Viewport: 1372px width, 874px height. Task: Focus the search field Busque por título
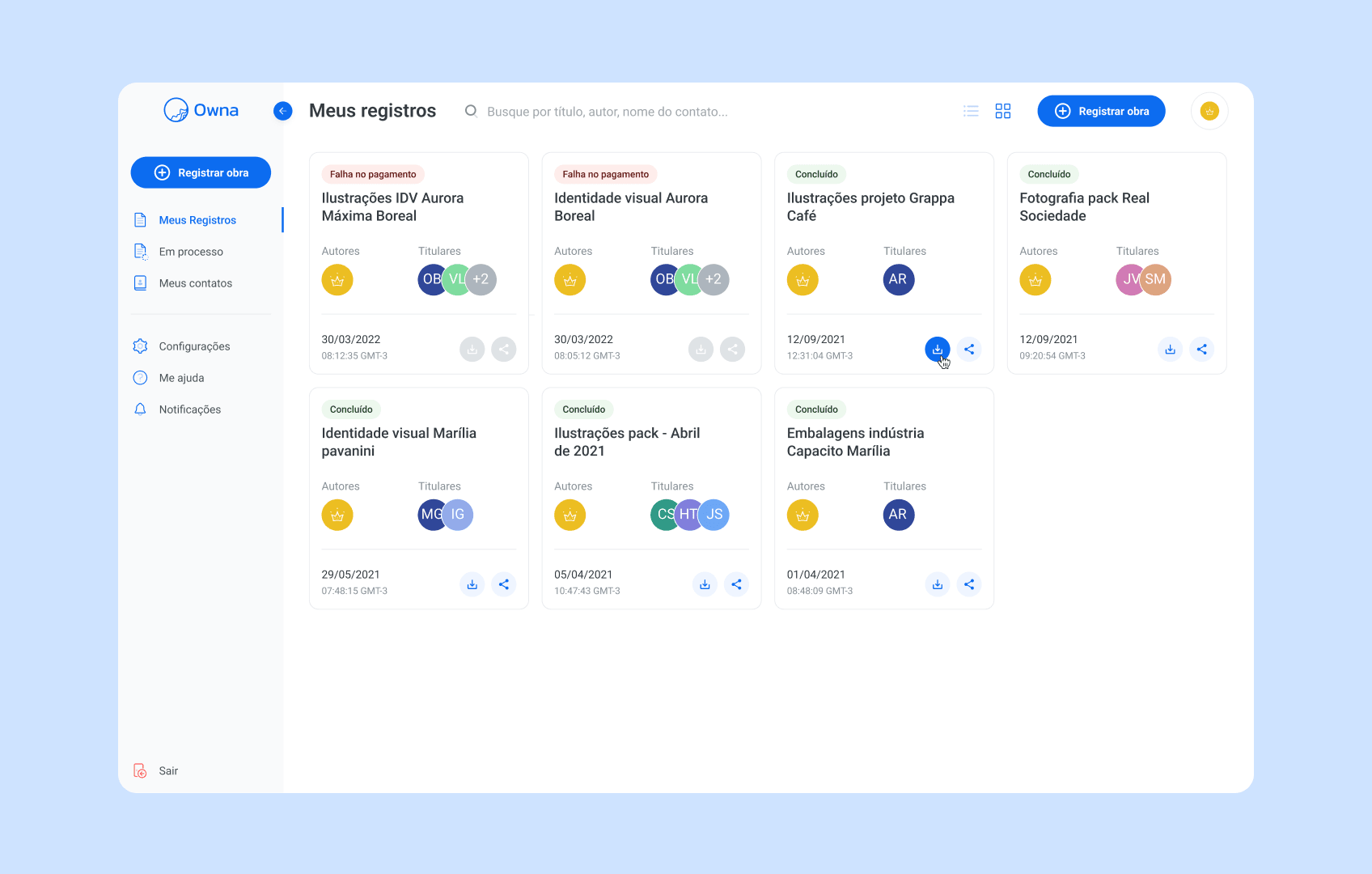(x=607, y=112)
